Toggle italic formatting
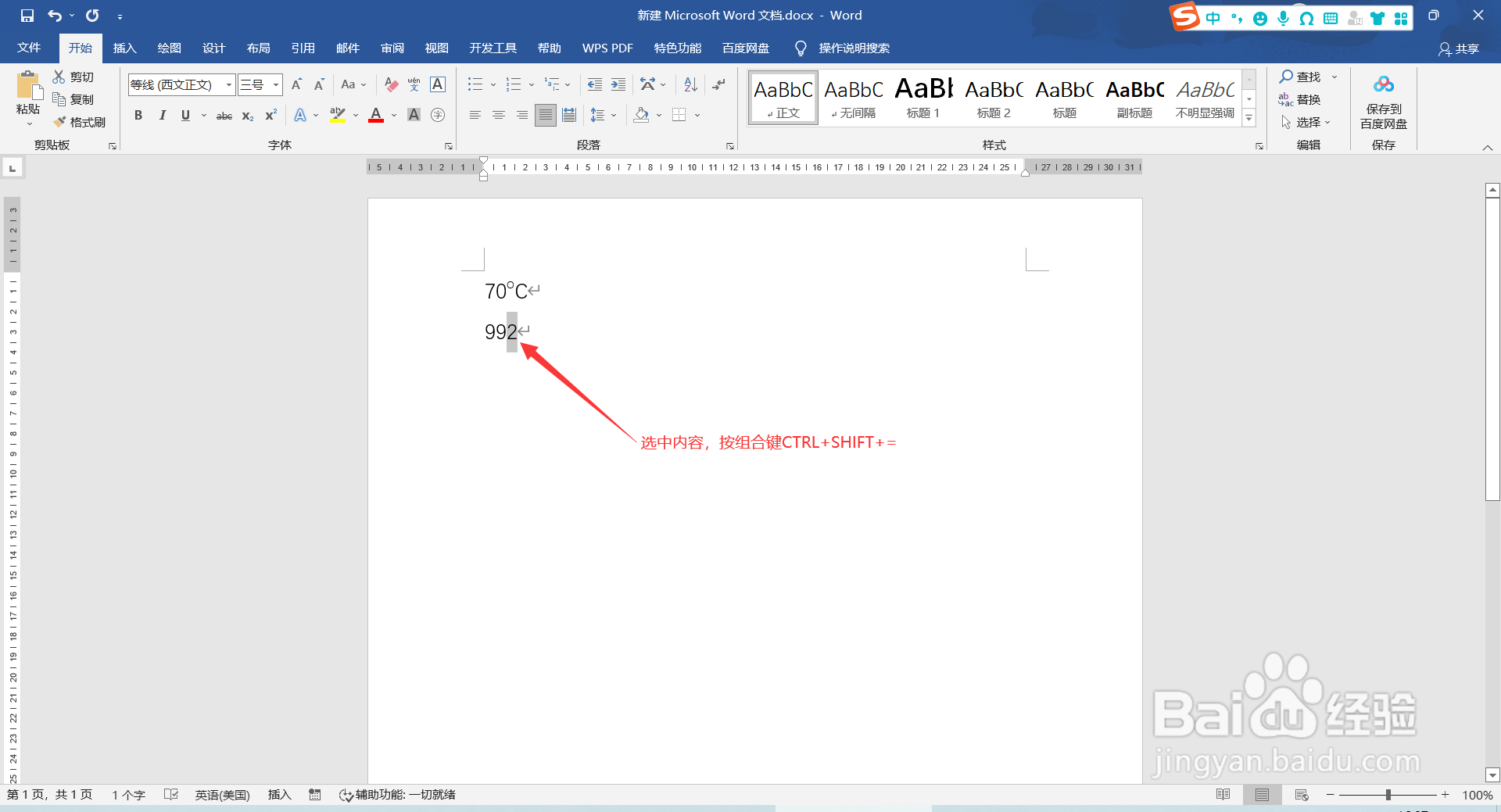Screen dimensions: 1501x812 pyautogui.click(x=162, y=115)
